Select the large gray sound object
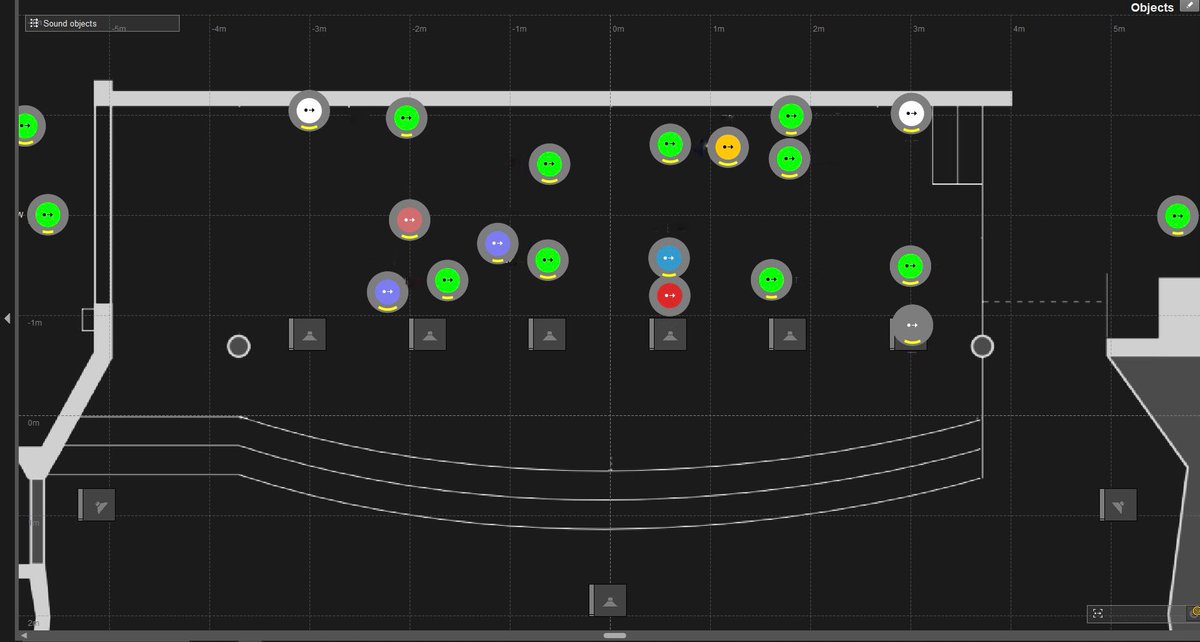Viewport: 1200px width, 642px height. (x=912, y=326)
